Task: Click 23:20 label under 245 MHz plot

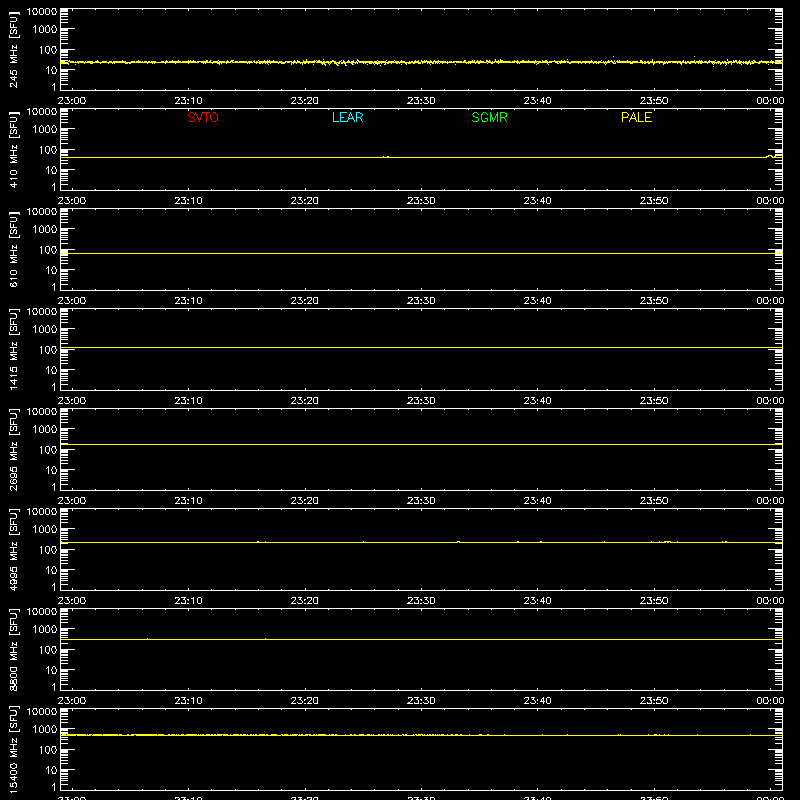Action: pyautogui.click(x=305, y=101)
